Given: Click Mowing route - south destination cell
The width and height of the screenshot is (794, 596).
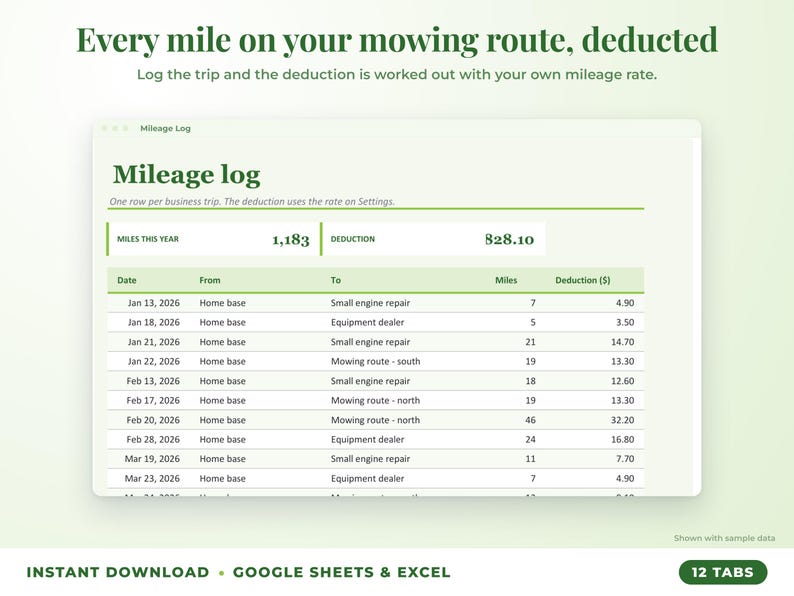Looking at the screenshot, I should [375, 361].
